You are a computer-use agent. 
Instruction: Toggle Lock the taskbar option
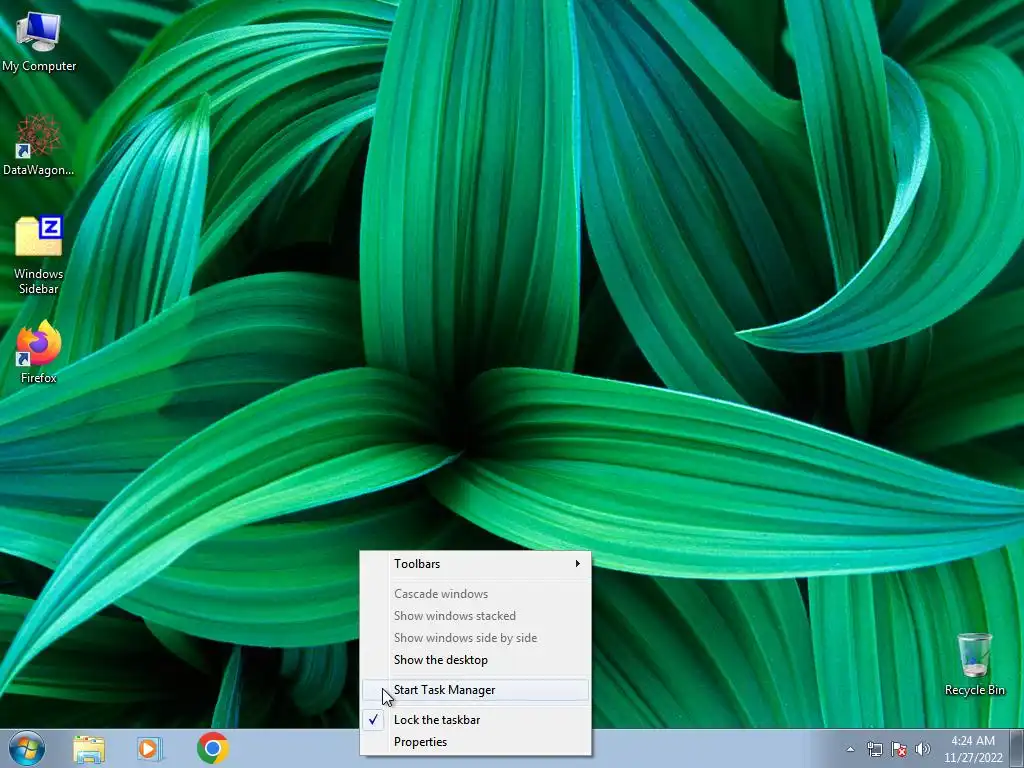475,720
